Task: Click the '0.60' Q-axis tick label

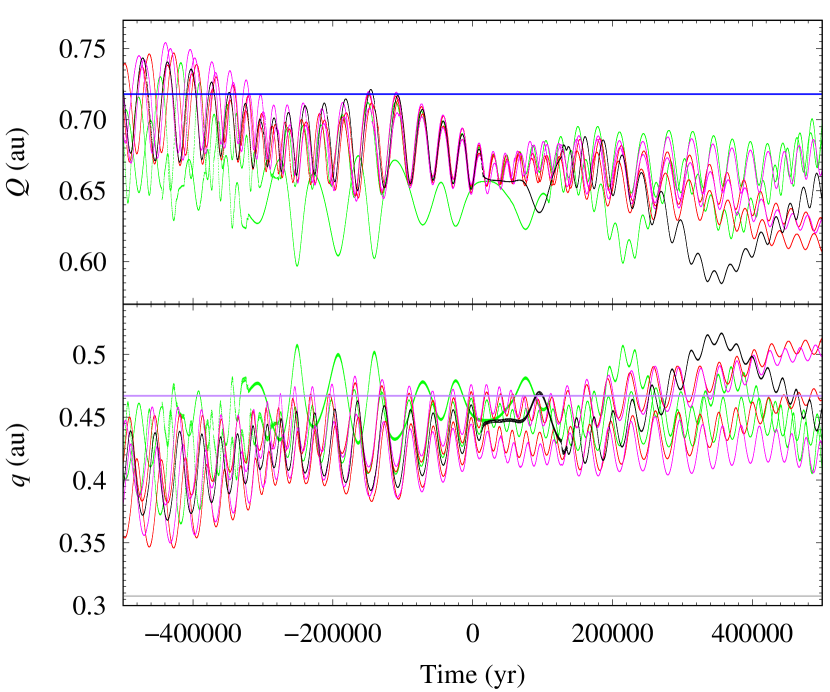Action: point(83,262)
